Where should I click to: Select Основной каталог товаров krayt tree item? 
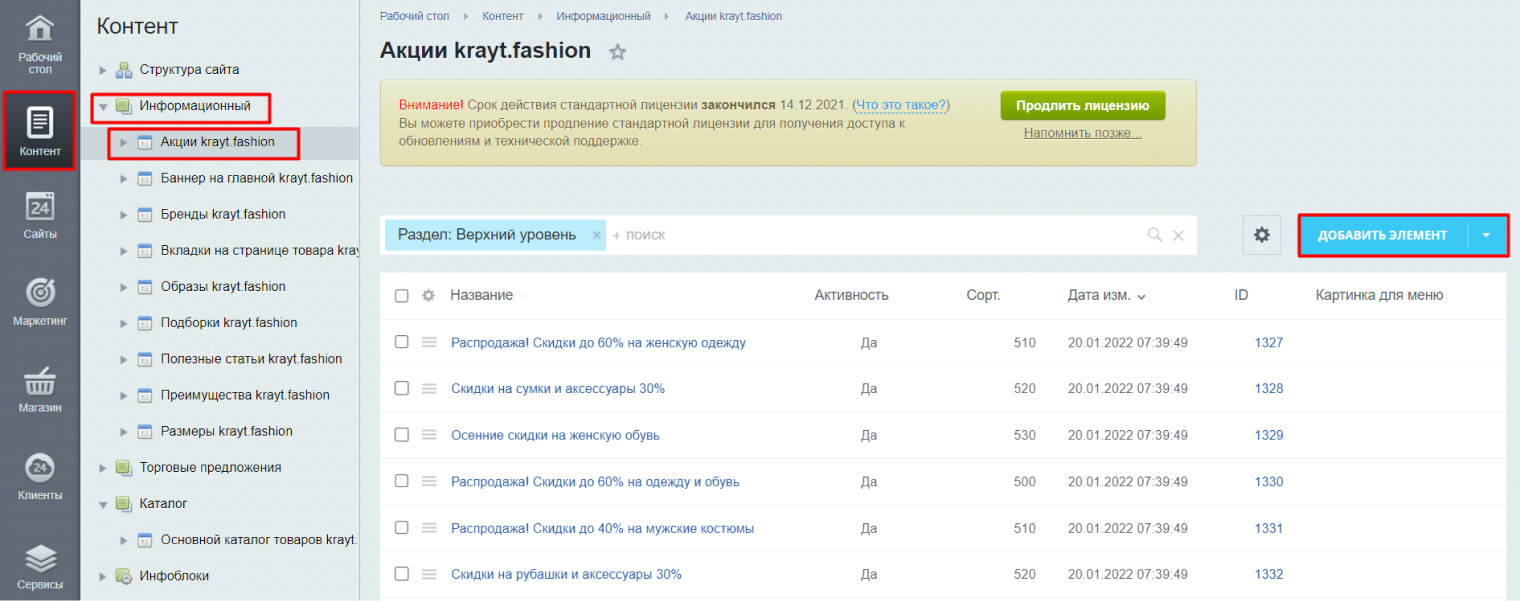(x=258, y=540)
